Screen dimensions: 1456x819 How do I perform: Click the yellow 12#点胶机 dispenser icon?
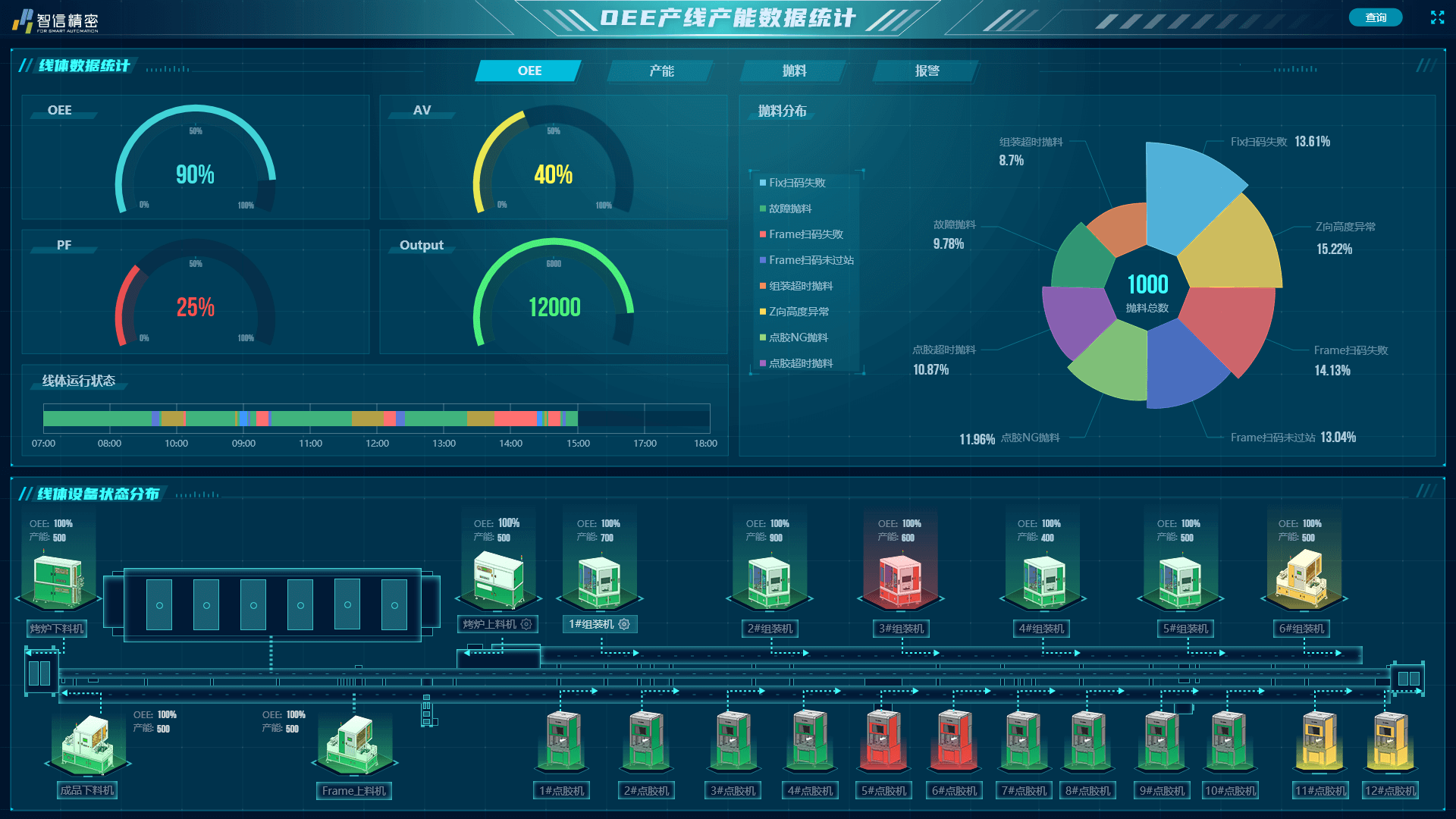1390,740
